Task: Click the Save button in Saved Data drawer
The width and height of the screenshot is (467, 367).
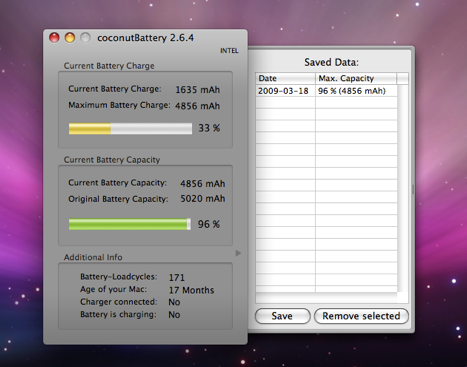Action: (x=282, y=316)
